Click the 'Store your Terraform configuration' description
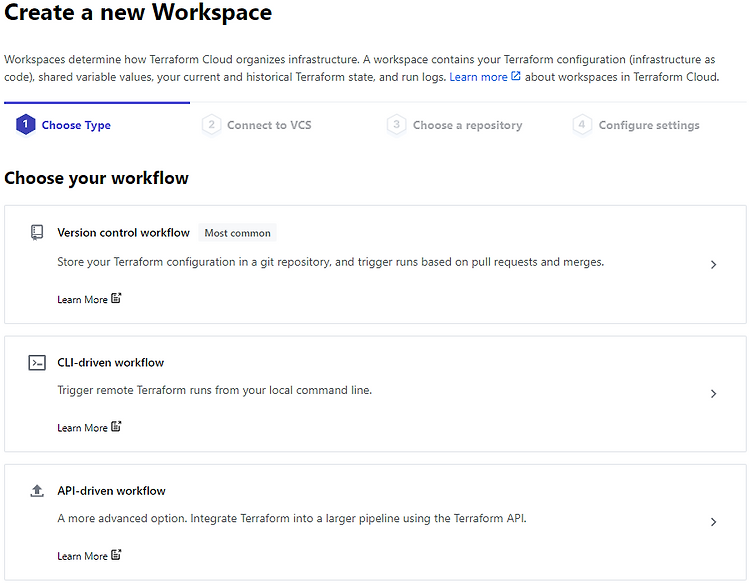The width and height of the screenshot is (750, 583). (x=331, y=262)
